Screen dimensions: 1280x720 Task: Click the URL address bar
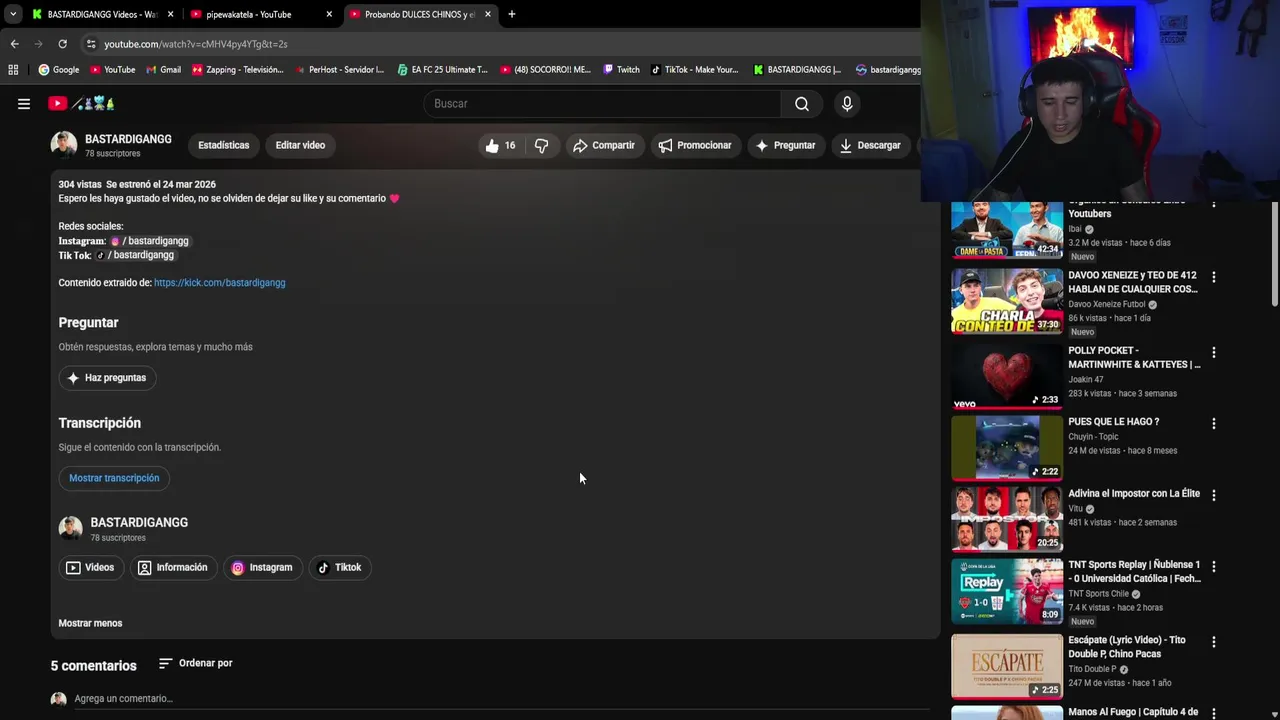500,44
